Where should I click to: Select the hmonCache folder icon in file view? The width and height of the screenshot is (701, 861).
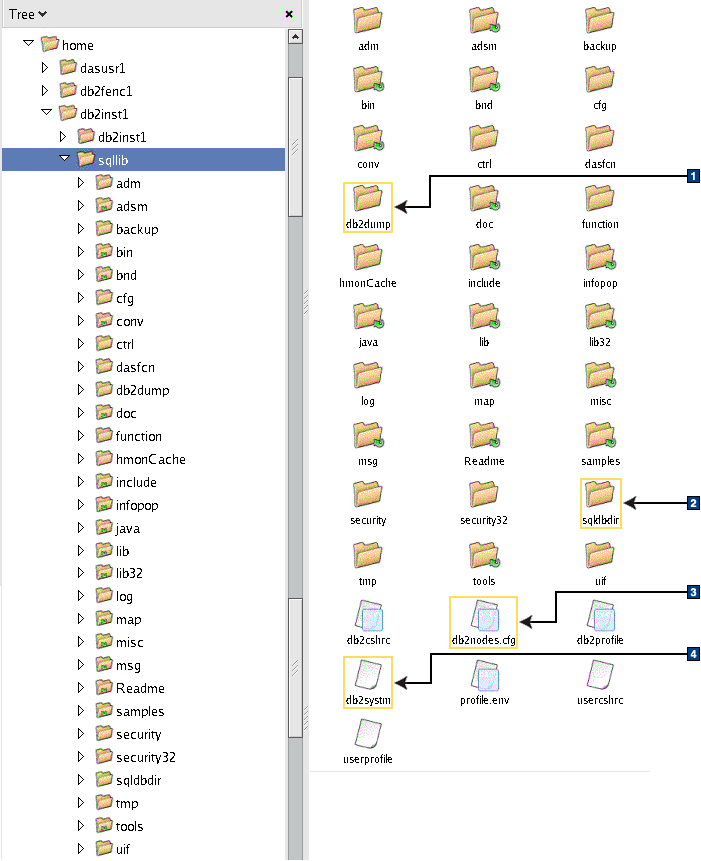coord(368,257)
